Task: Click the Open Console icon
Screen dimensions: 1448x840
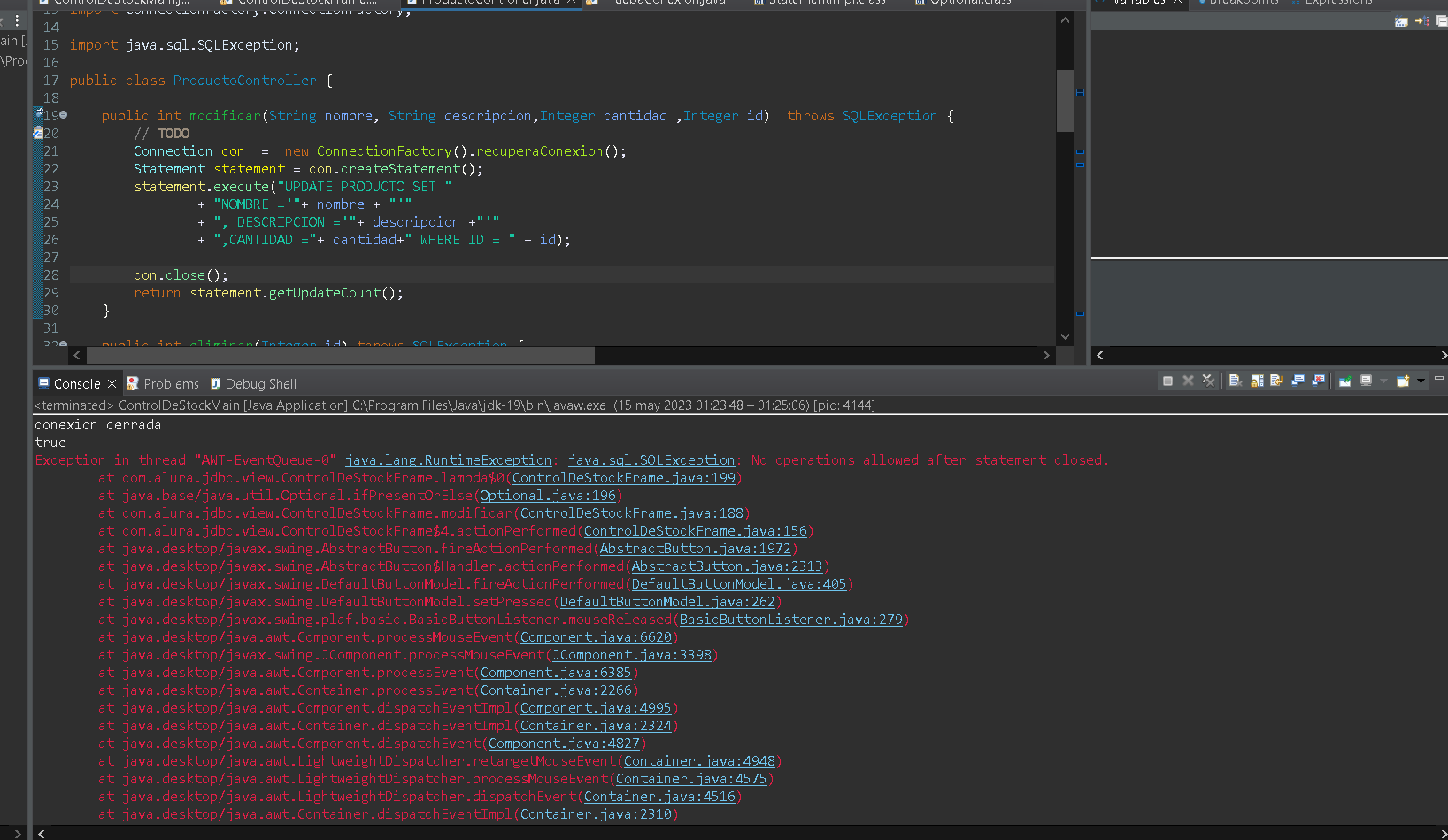Action: 1403,381
